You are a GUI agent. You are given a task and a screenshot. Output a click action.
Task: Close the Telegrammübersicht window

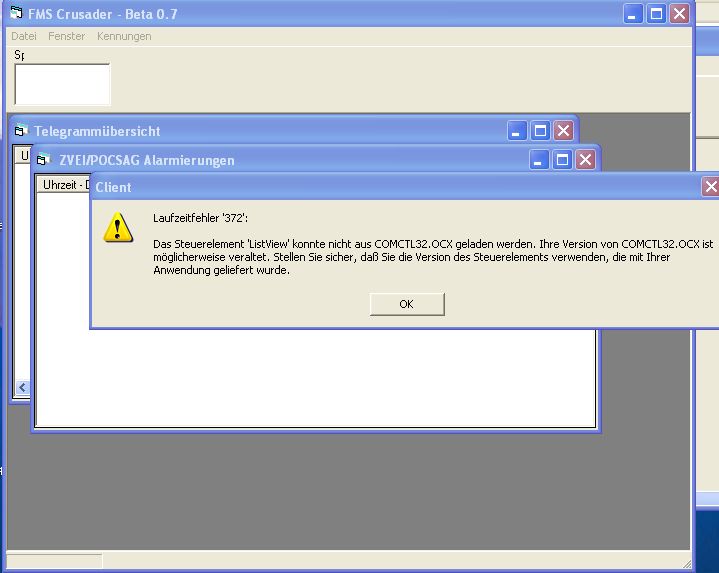(x=563, y=131)
